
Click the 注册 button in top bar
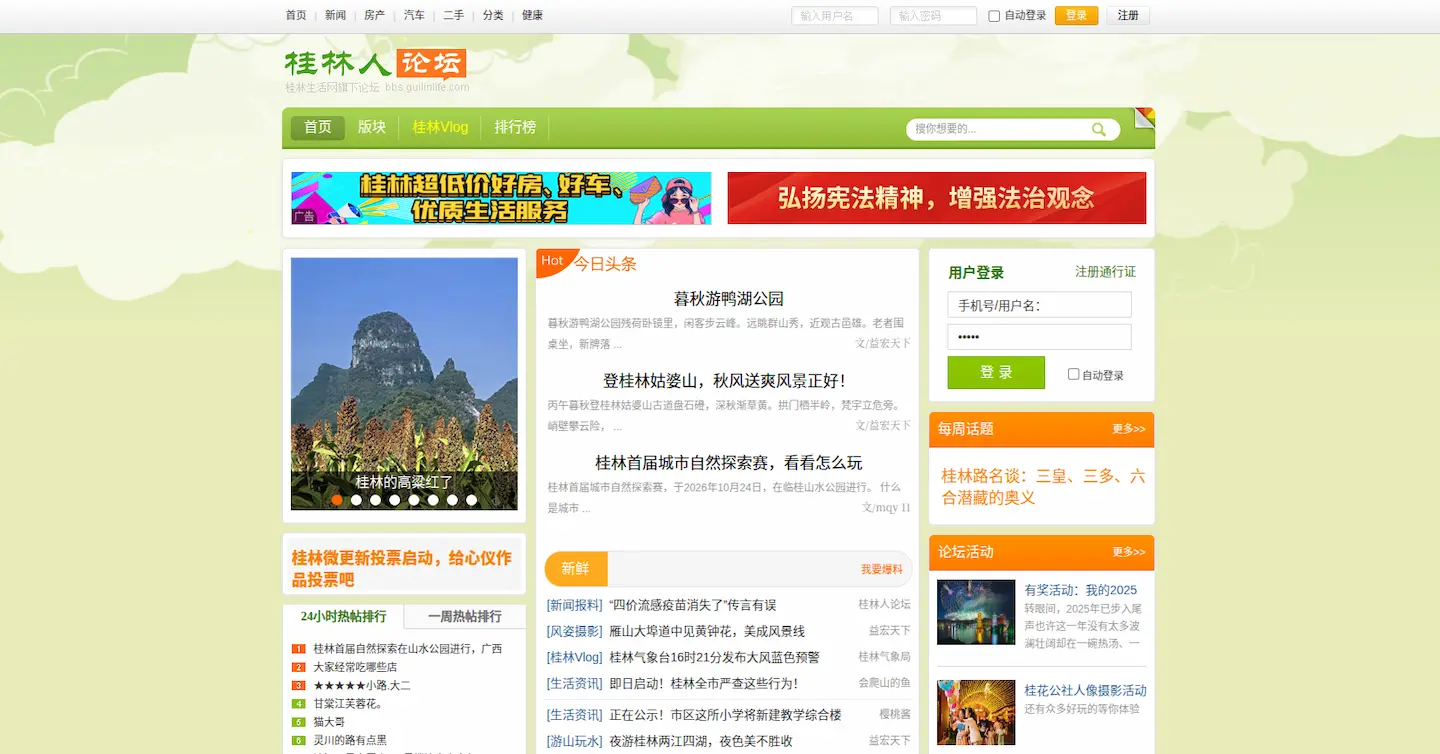point(1128,16)
